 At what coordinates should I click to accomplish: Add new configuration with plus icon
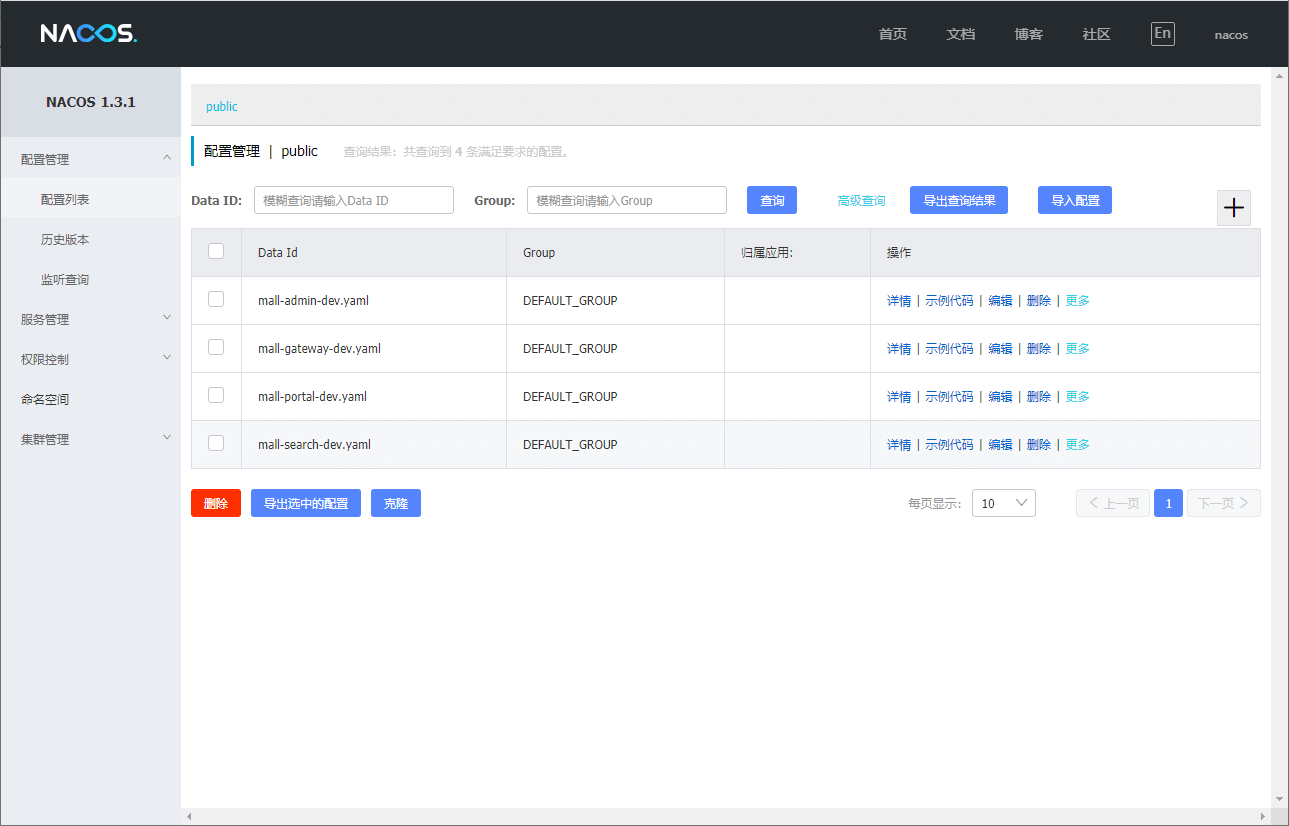tap(1234, 208)
